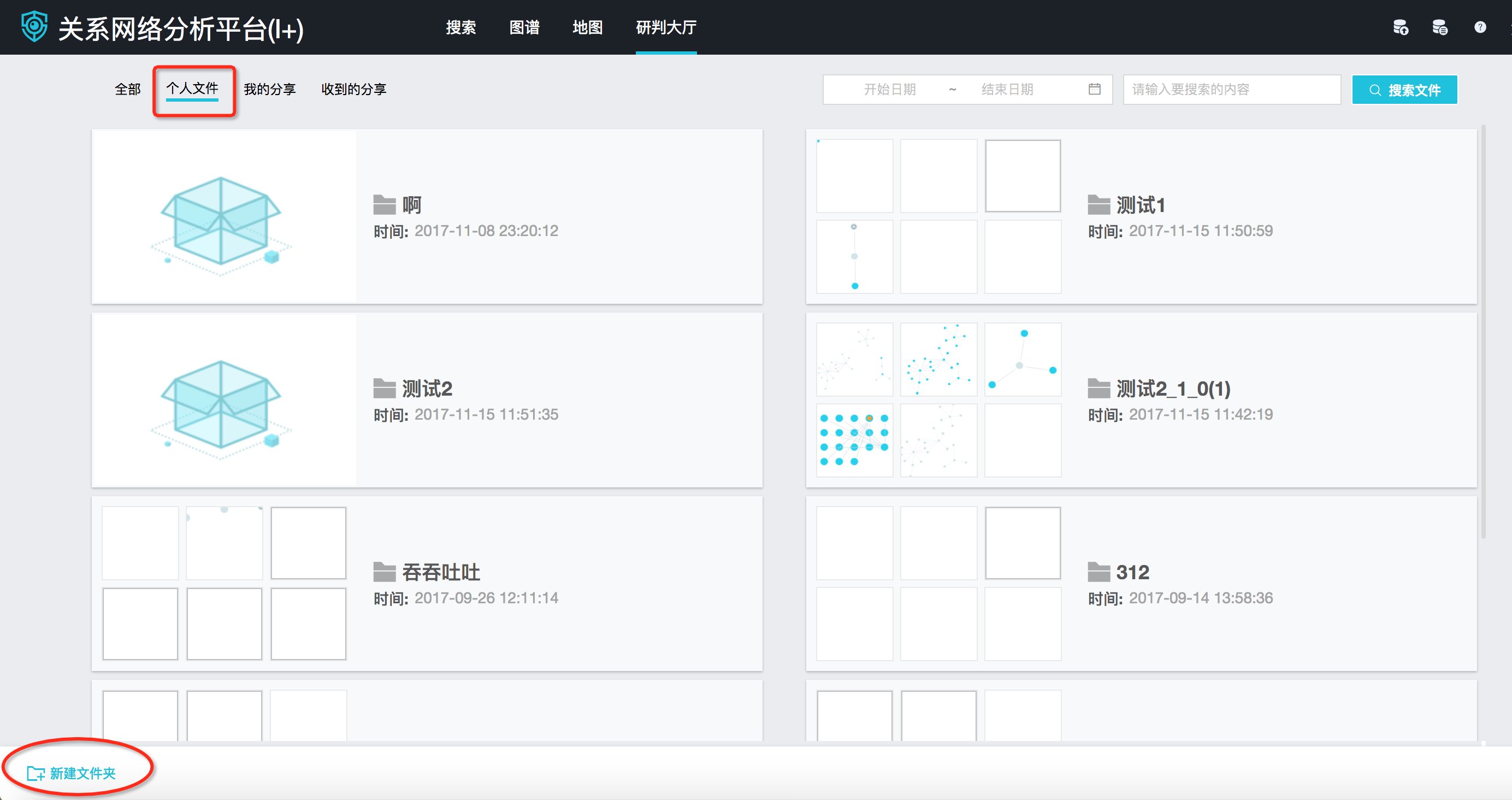
Task: Switch to the 全部 filter tab
Action: click(x=127, y=89)
